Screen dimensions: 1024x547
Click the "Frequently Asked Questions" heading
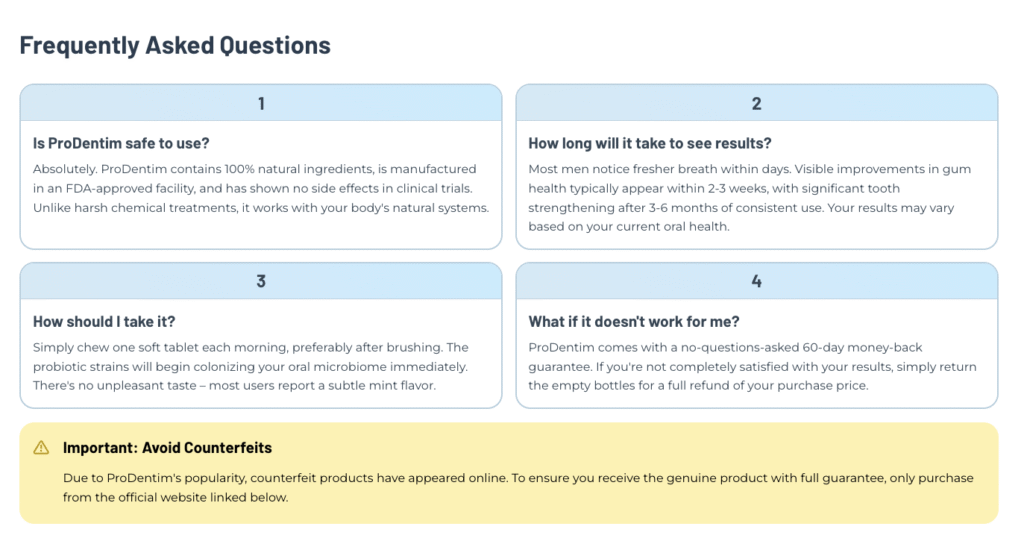[x=175, y=45]
